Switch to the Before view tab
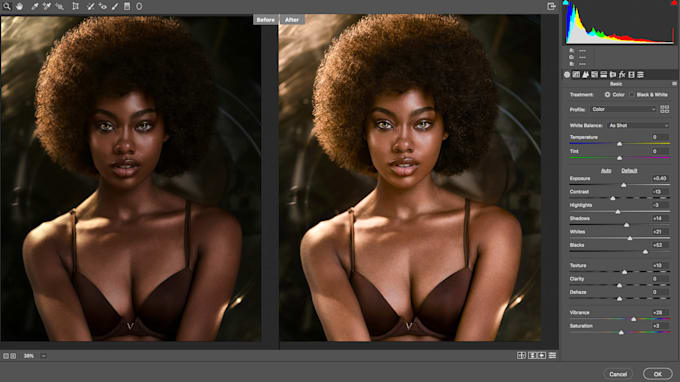 pyautogui.click(x=266, y=20)
